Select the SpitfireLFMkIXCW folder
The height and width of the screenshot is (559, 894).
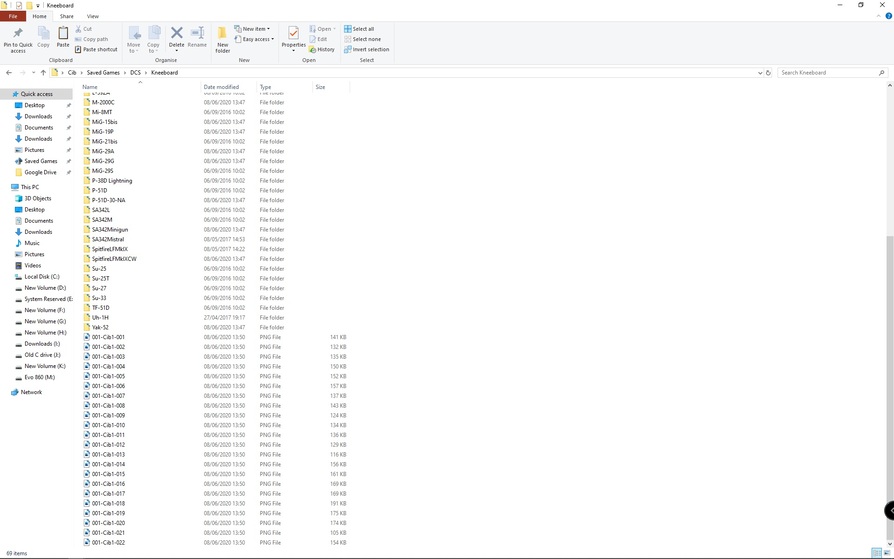tap(114, 258)
